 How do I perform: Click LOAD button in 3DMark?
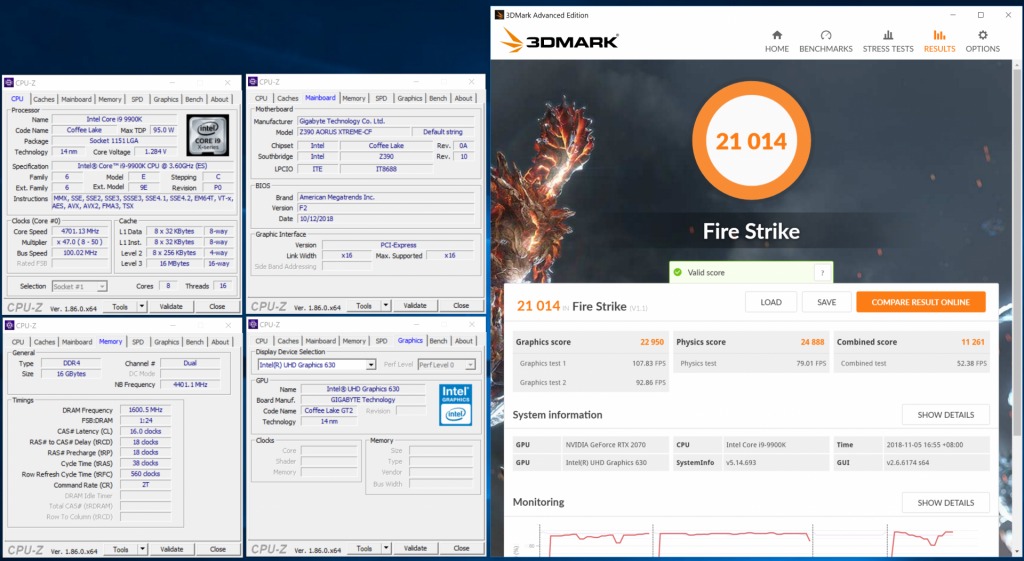click(771, 302)
